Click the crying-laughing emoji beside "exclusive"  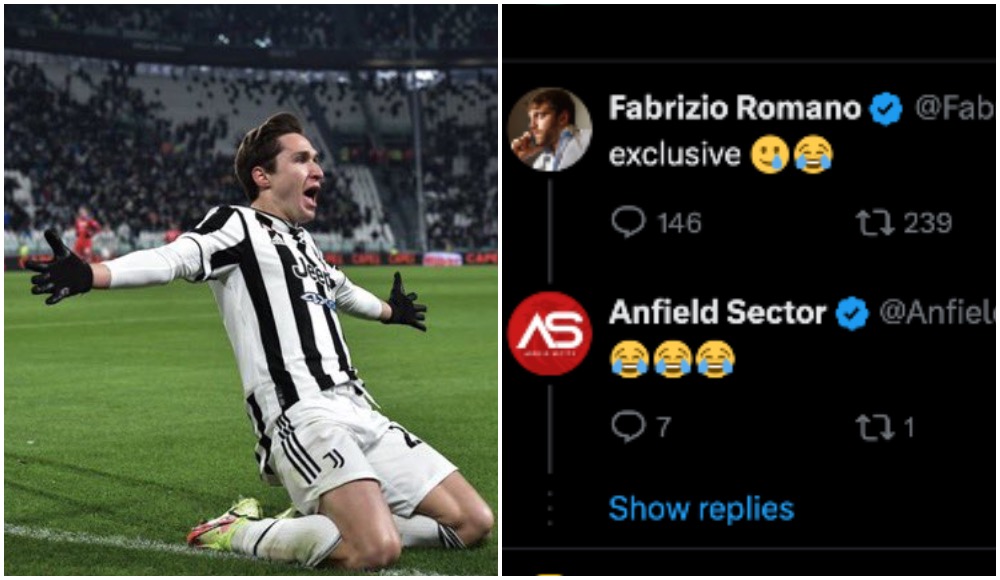pyautogui.click(x=812, y=154)
